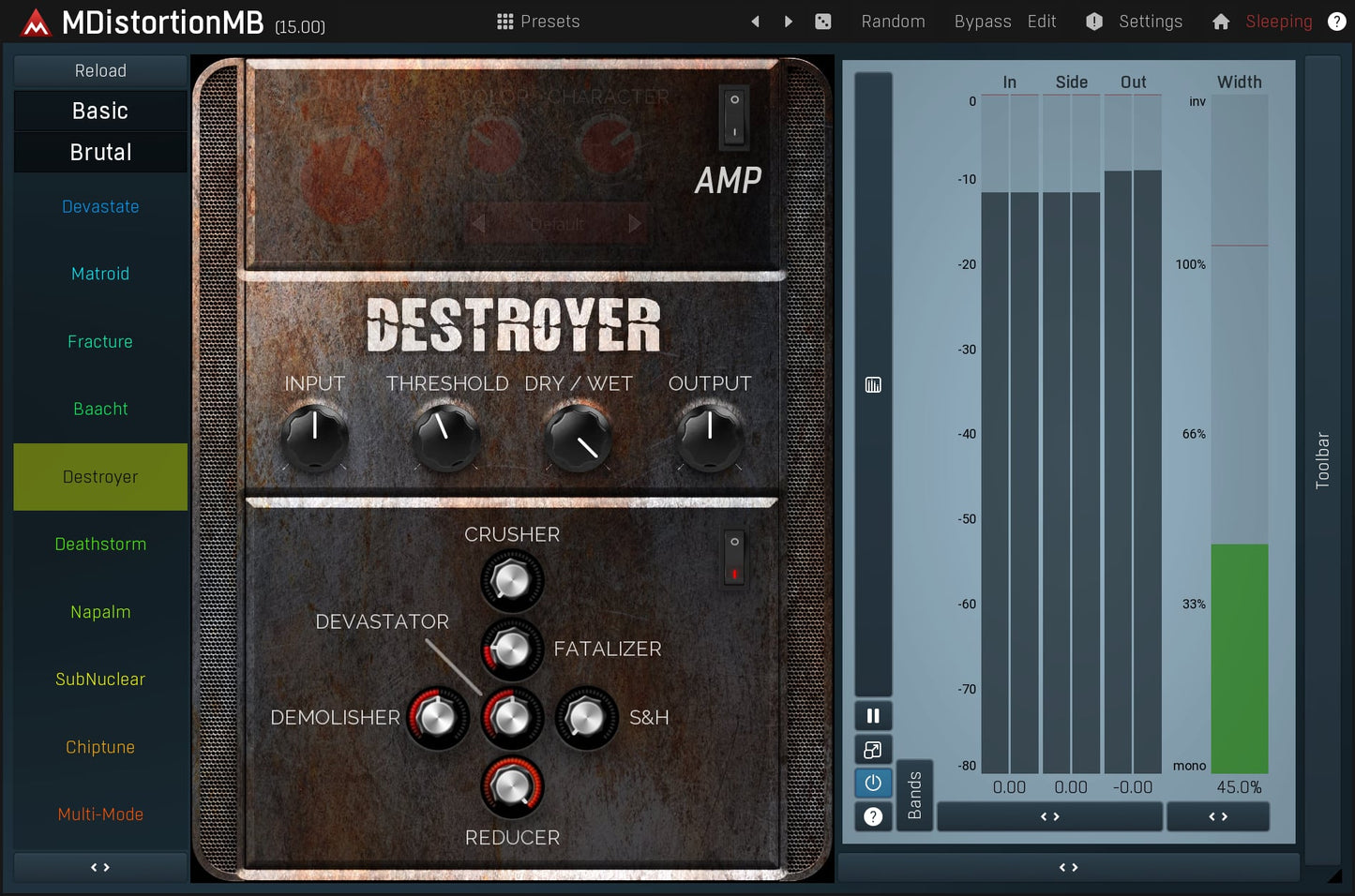Viewport: 1355px width, 896px height.
Task: Click the Bypass button
Action: (x=982, y=22)
